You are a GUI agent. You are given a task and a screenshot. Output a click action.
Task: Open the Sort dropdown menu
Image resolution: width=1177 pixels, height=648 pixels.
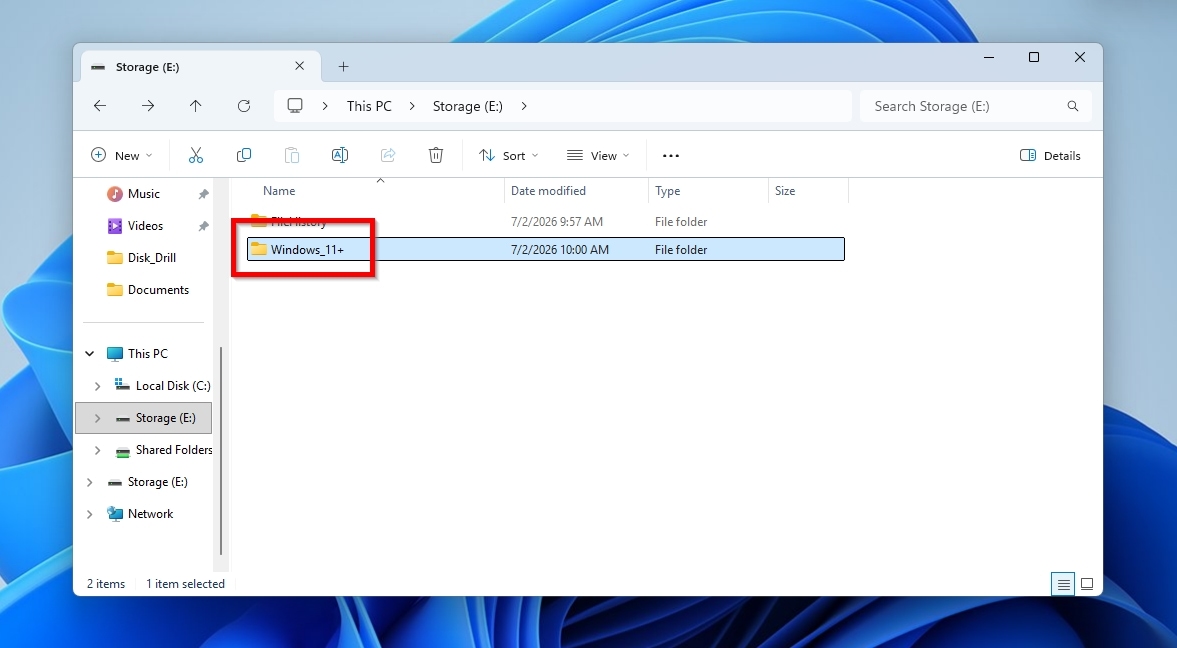[509, 155]
